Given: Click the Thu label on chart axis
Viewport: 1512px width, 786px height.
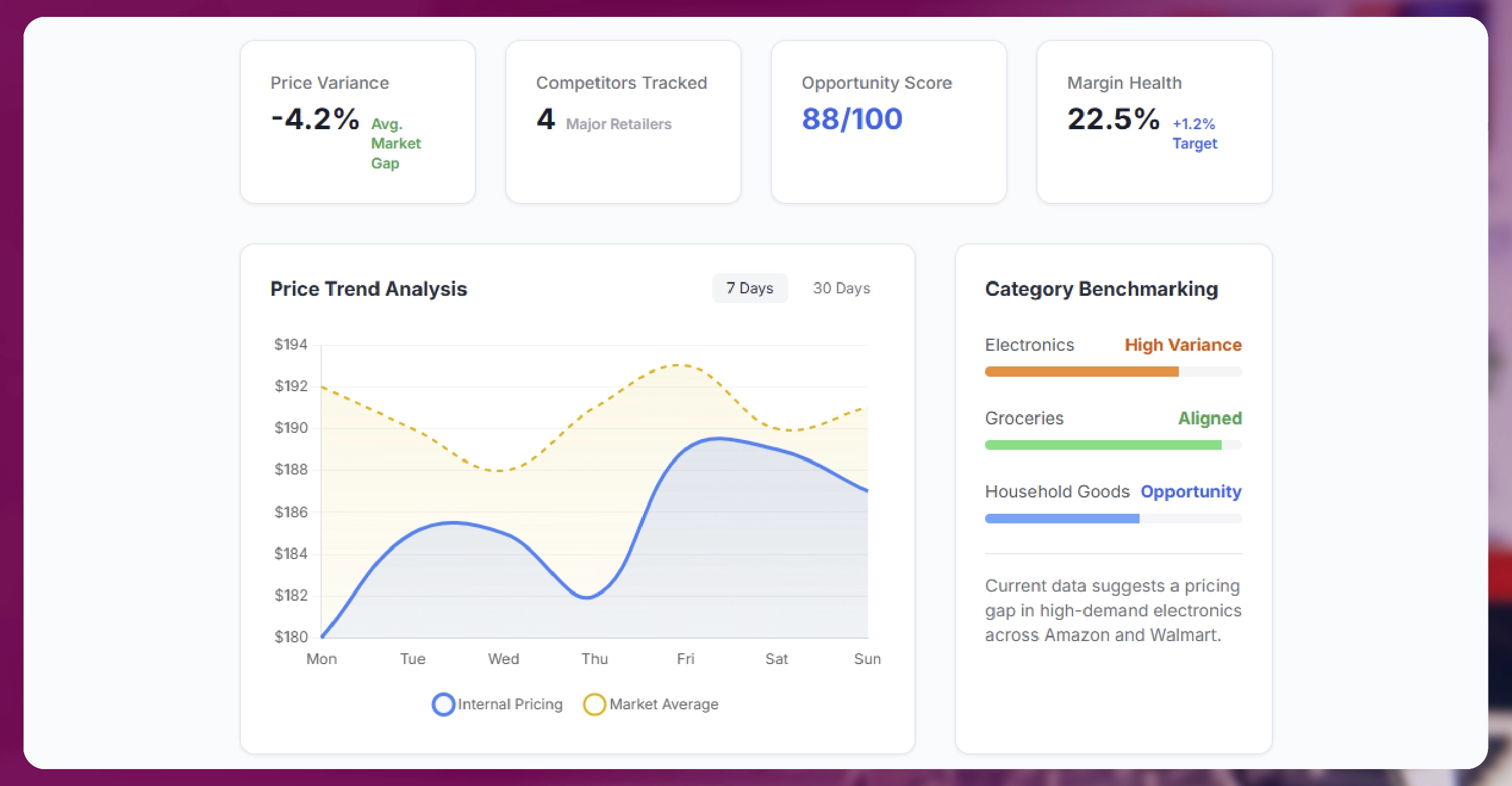Looking at the screenshot, I should 594,659.
